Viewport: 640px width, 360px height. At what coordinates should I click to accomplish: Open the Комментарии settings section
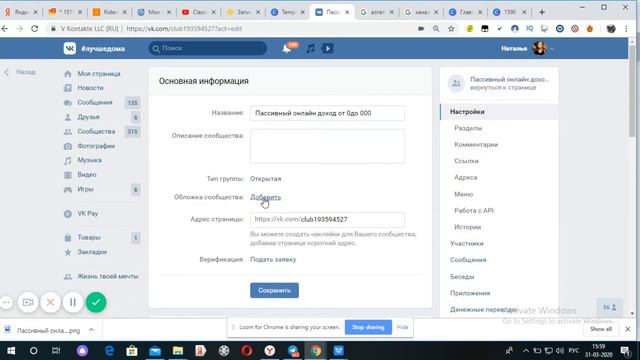476,144
